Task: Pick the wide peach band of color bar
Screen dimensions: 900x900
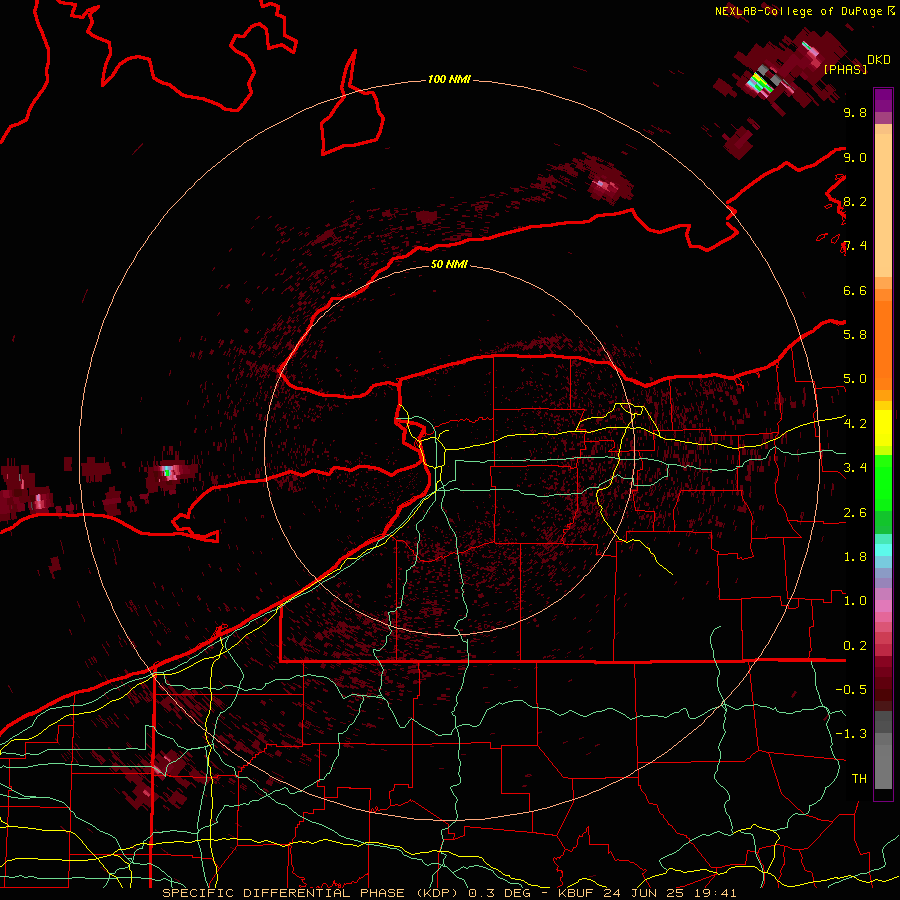Action: point(883,205)
